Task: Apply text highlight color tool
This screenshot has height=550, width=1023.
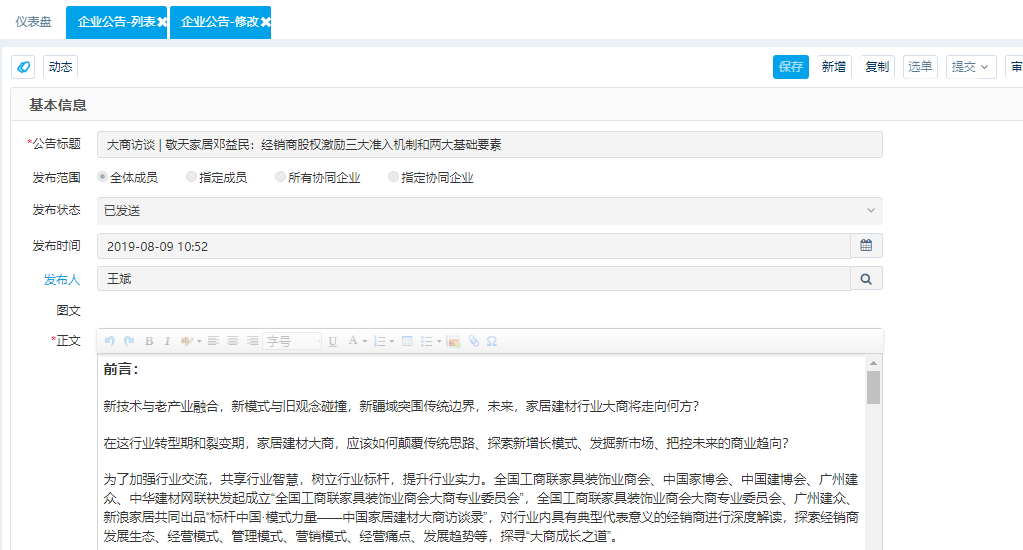Action: [x=187, y=341]
